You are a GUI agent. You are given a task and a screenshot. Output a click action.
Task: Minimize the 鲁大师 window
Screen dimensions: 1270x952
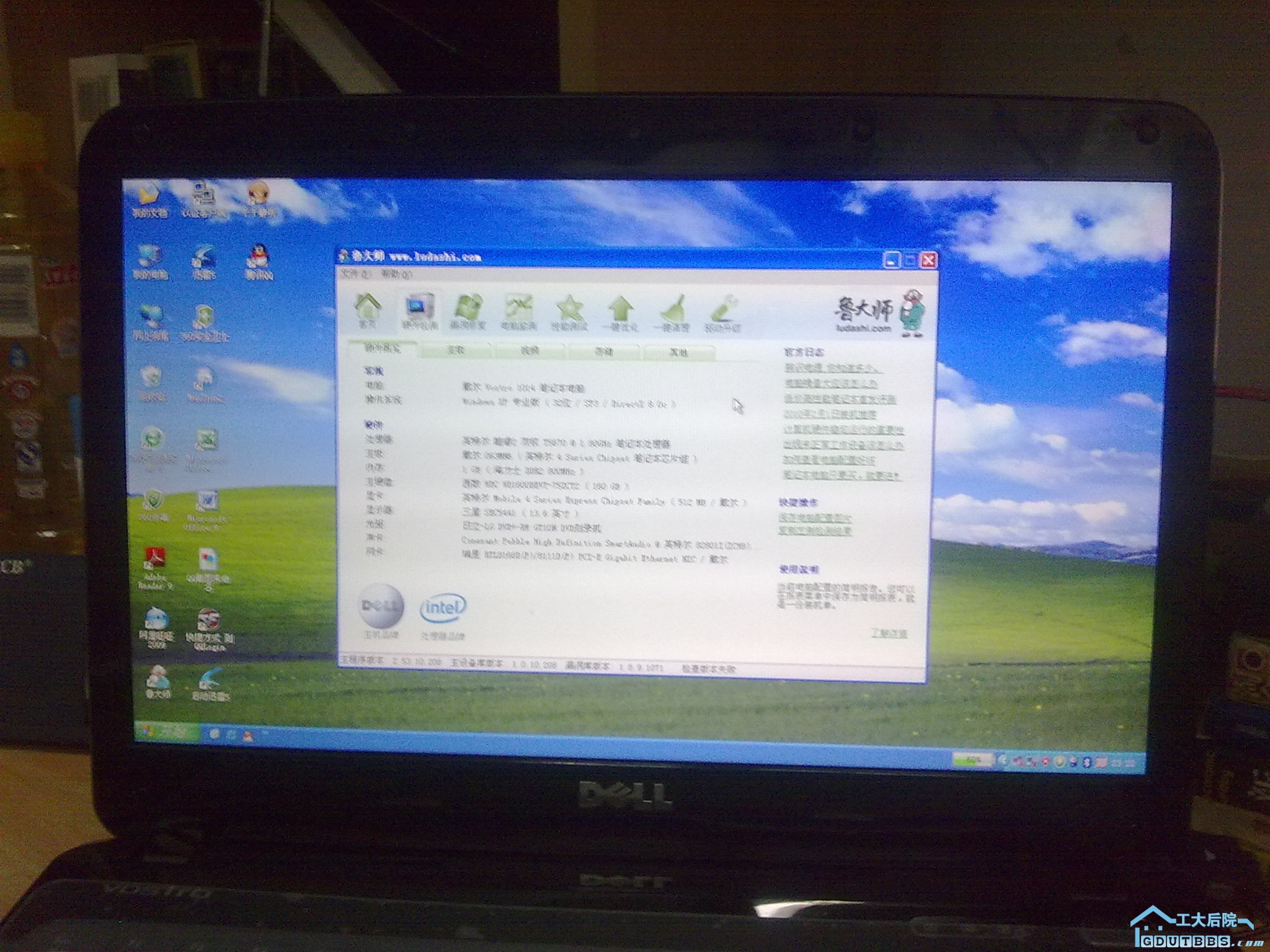tap(891, 260)
